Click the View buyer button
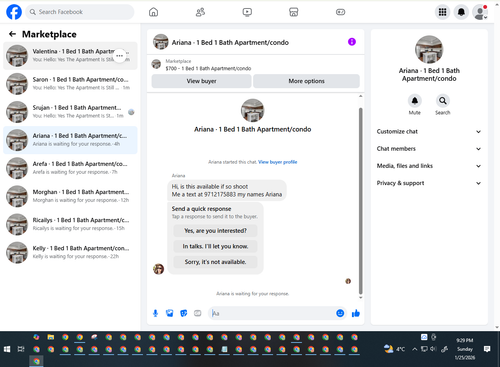The image size is (500, 367). [201, 81]
